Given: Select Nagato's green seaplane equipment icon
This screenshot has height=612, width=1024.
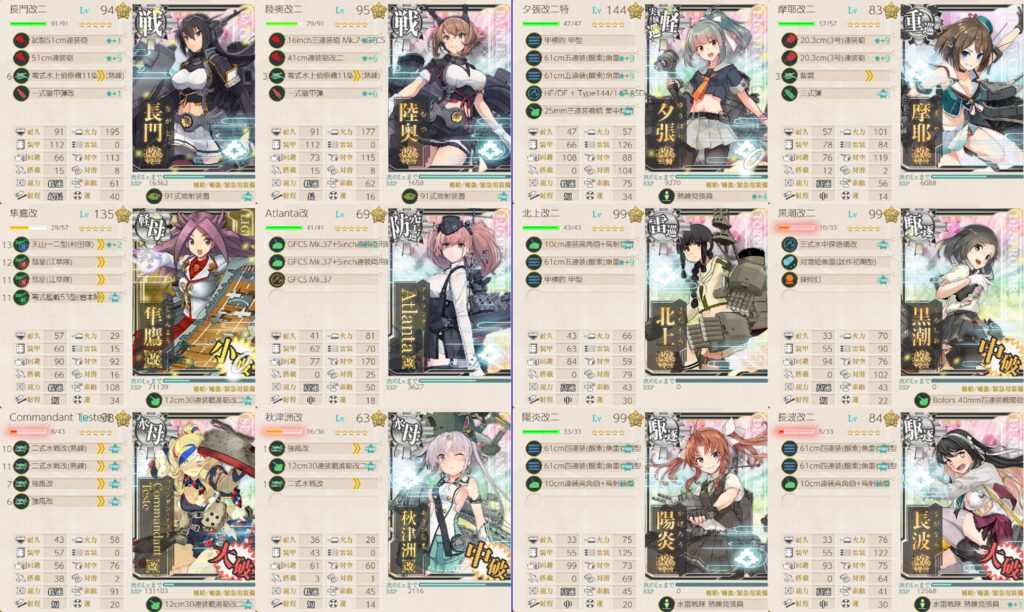Looking at the screenshot, I should pos(21,76).
